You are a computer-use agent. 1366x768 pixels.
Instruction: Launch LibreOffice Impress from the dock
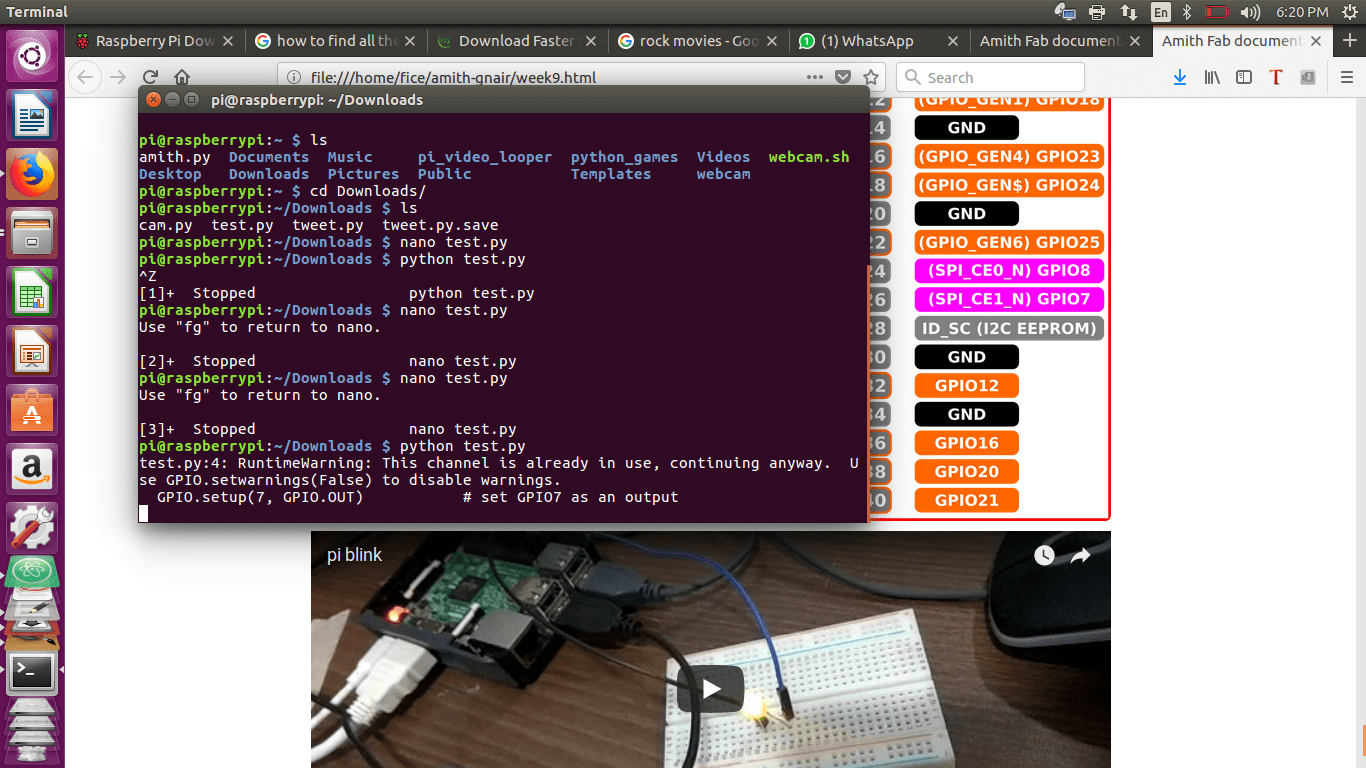coord(32,351)
